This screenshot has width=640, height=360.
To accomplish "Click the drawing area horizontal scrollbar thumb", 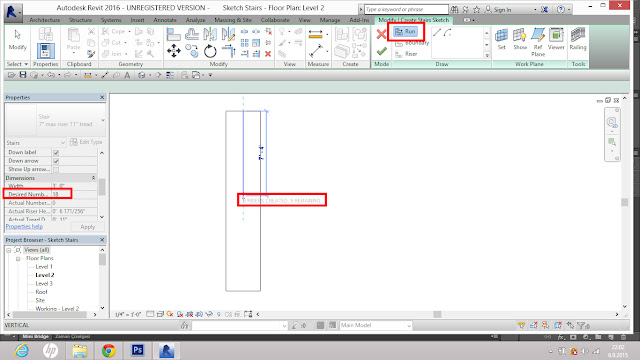I will point(437,314).
